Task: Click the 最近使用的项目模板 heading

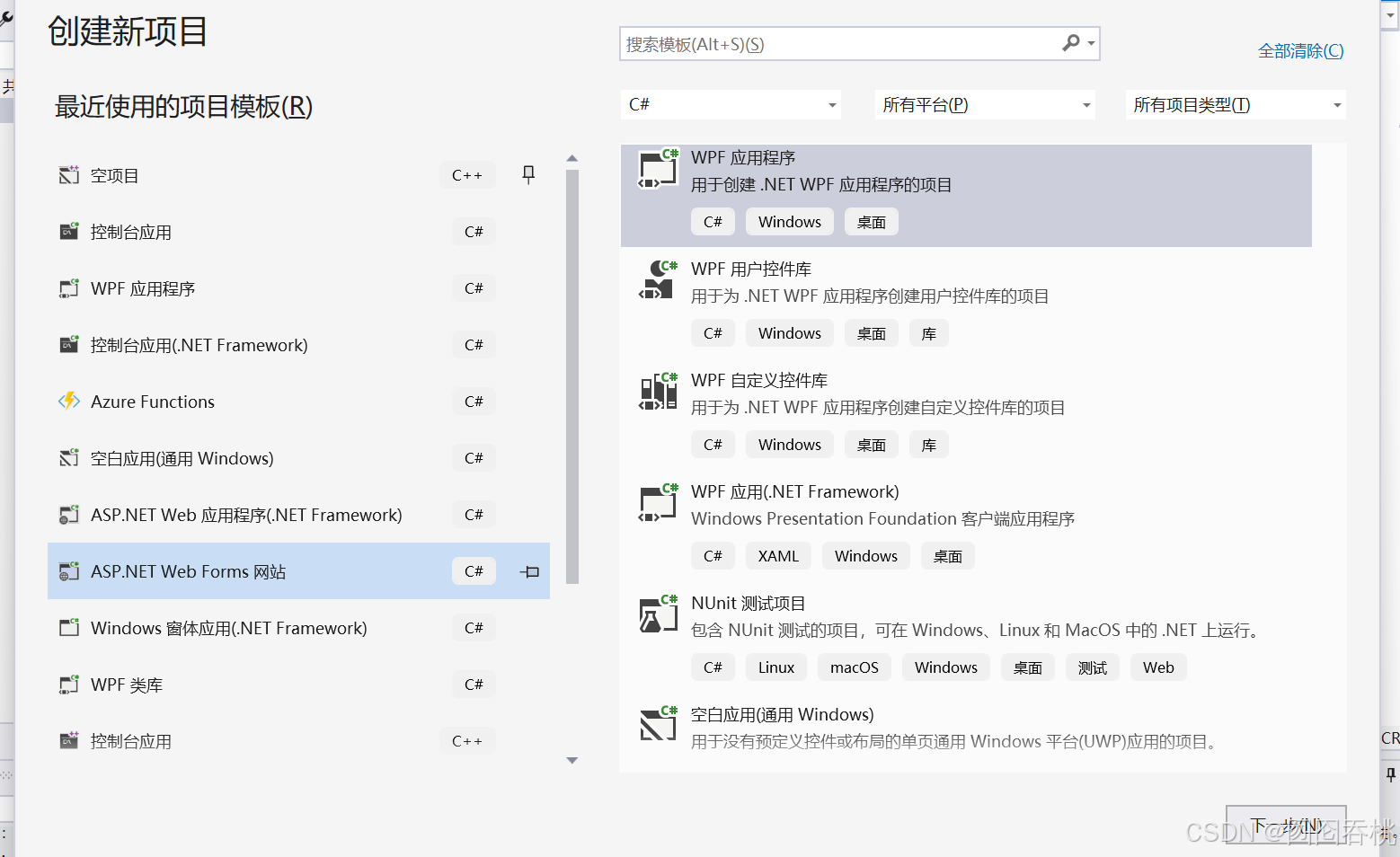Action: [183, 107]
